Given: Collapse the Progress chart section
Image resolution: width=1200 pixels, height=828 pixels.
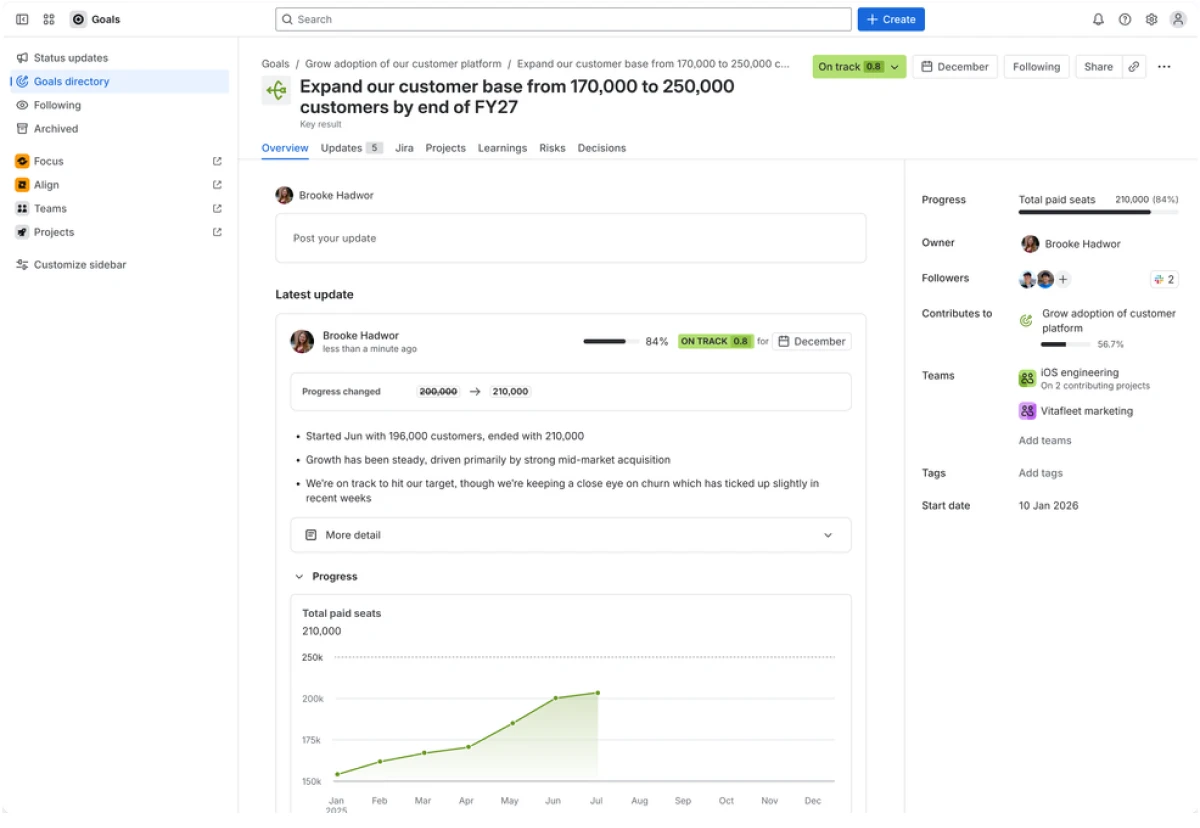Looking at the screenshot, I should pyautogui.click(x=298, y=576).
